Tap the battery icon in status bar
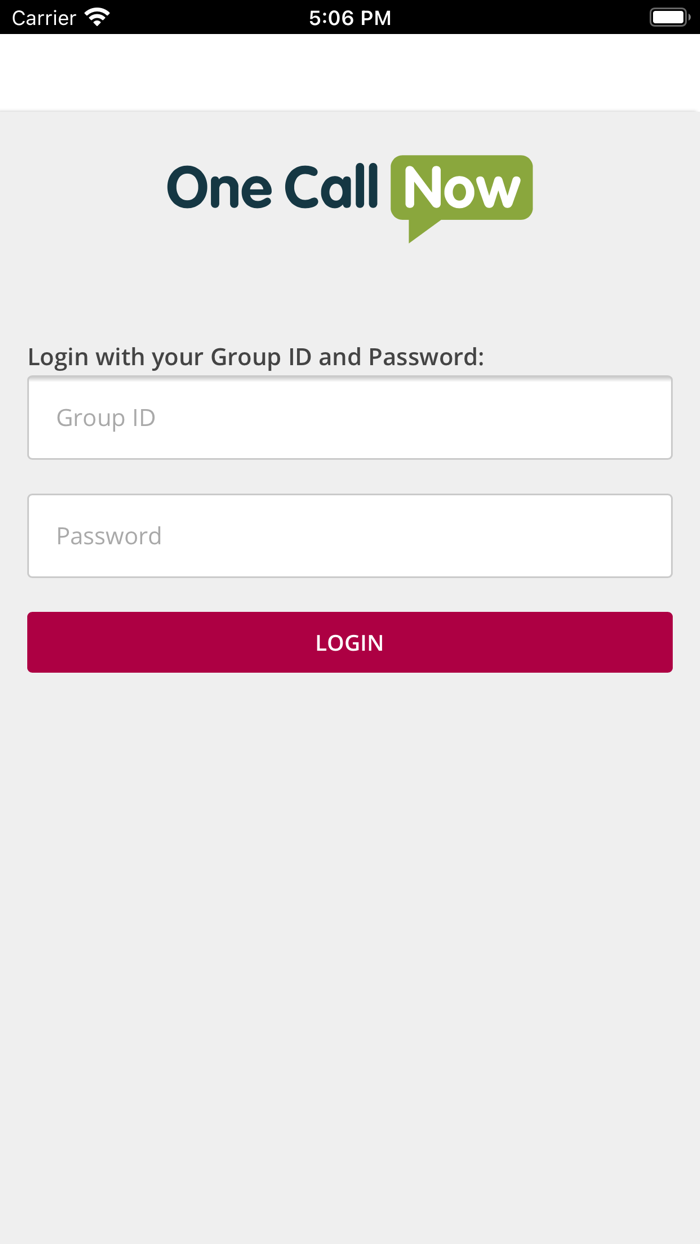The width and height of the screenshot is (700, 1244). (669, 17)
